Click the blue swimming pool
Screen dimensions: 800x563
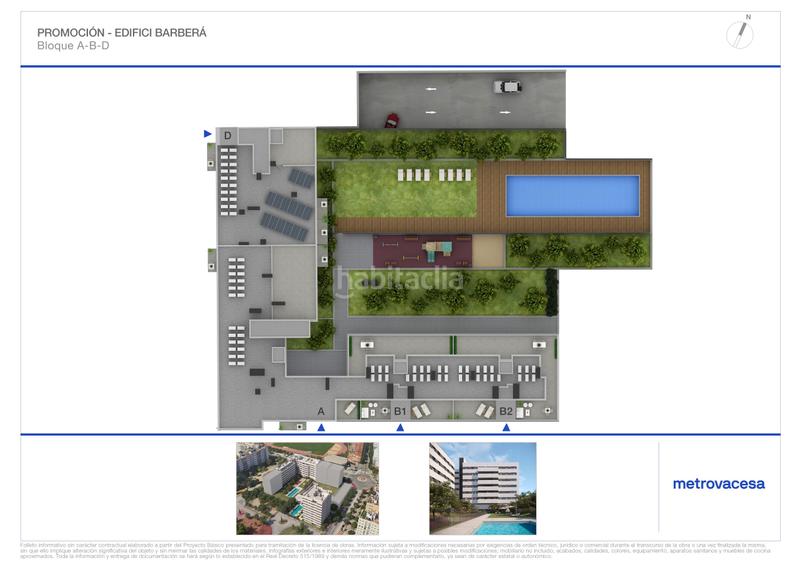572,196
